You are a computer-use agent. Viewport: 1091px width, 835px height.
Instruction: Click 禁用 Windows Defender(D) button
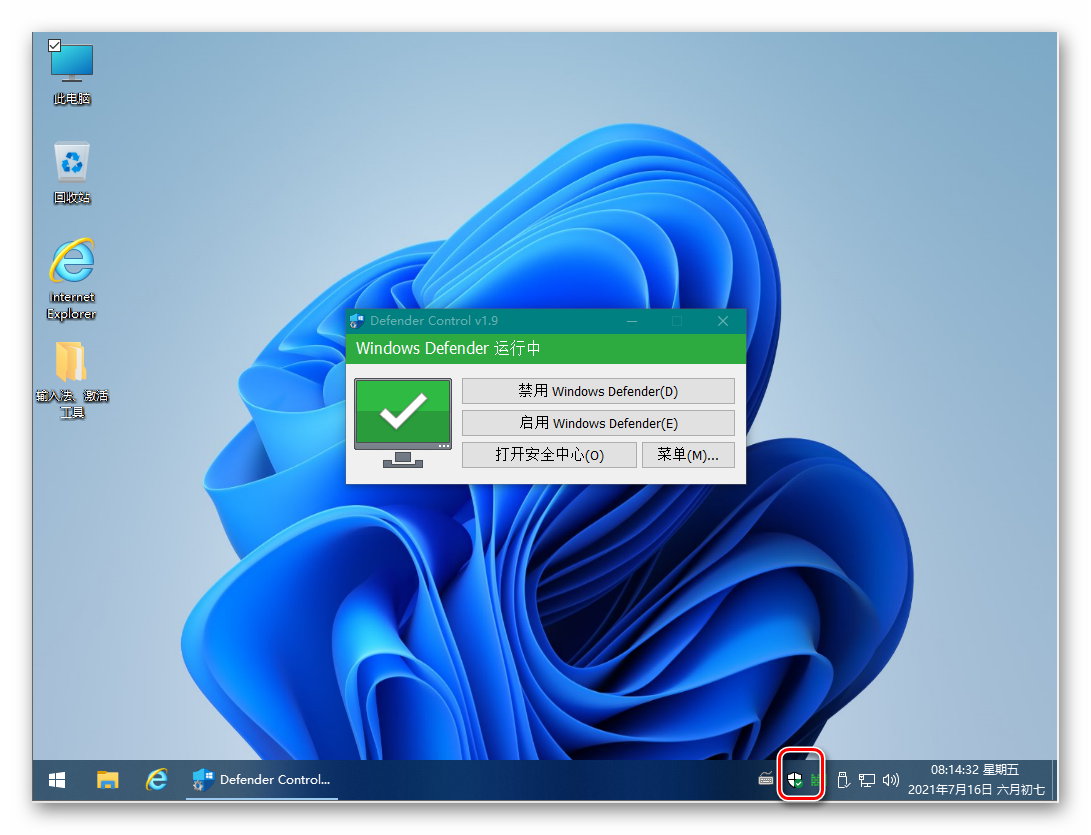[598, 391]
